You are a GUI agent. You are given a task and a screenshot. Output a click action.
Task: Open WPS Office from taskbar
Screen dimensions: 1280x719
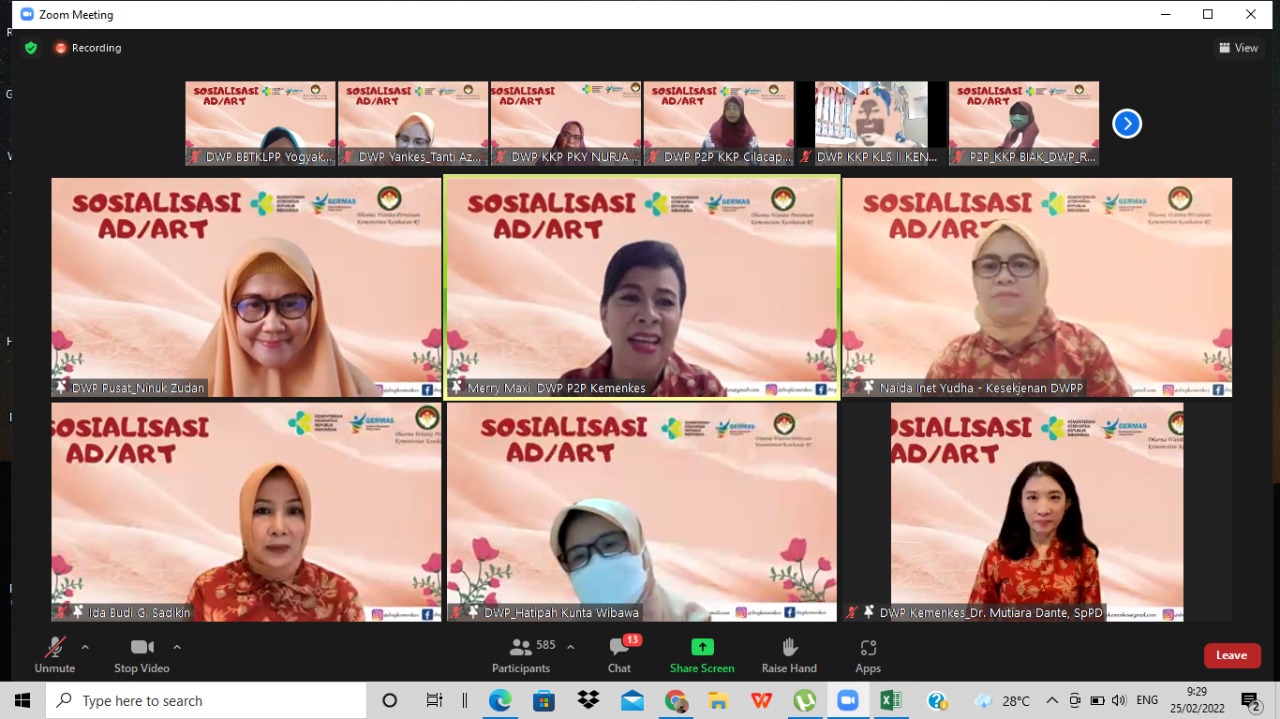coord(762,701)
